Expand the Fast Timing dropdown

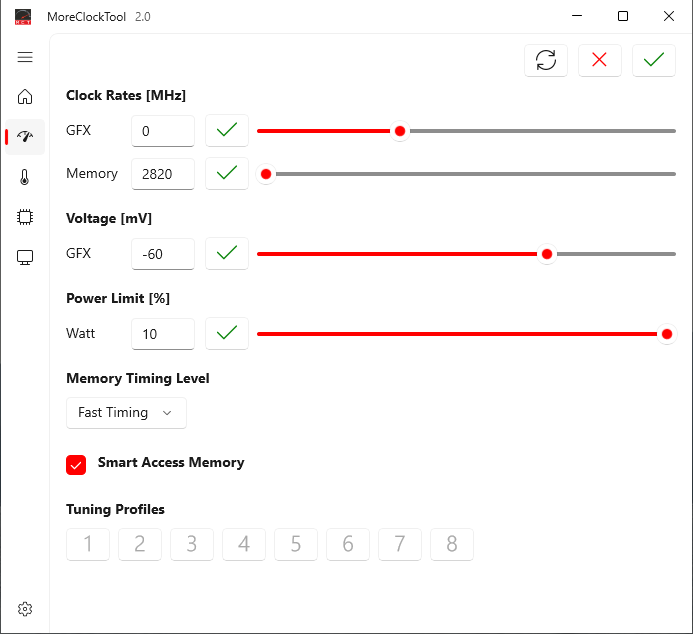[126, 413]
